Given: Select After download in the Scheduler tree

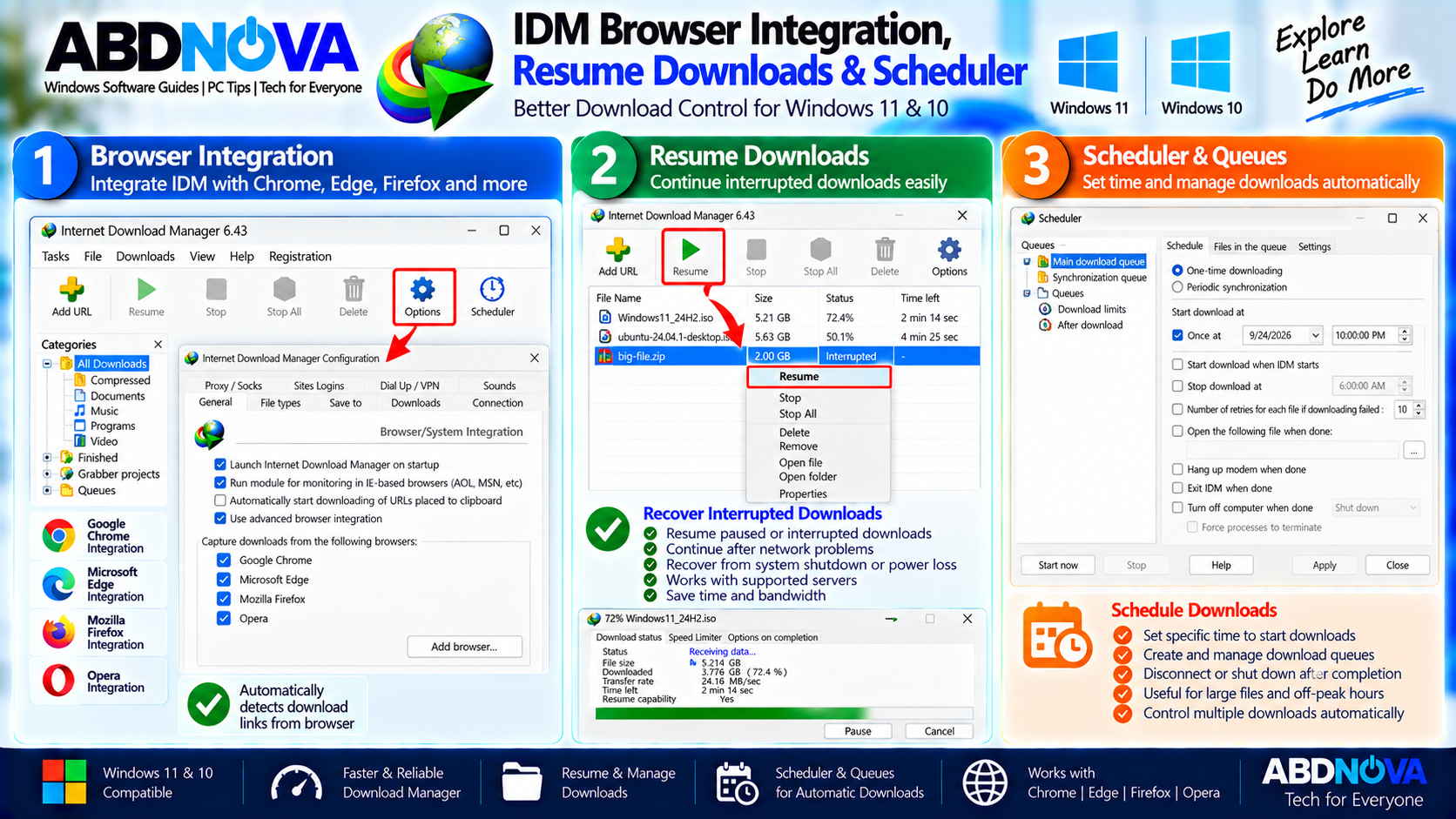Looking at the screenshot, I should pyautogui.click(x=1081, y=326).
